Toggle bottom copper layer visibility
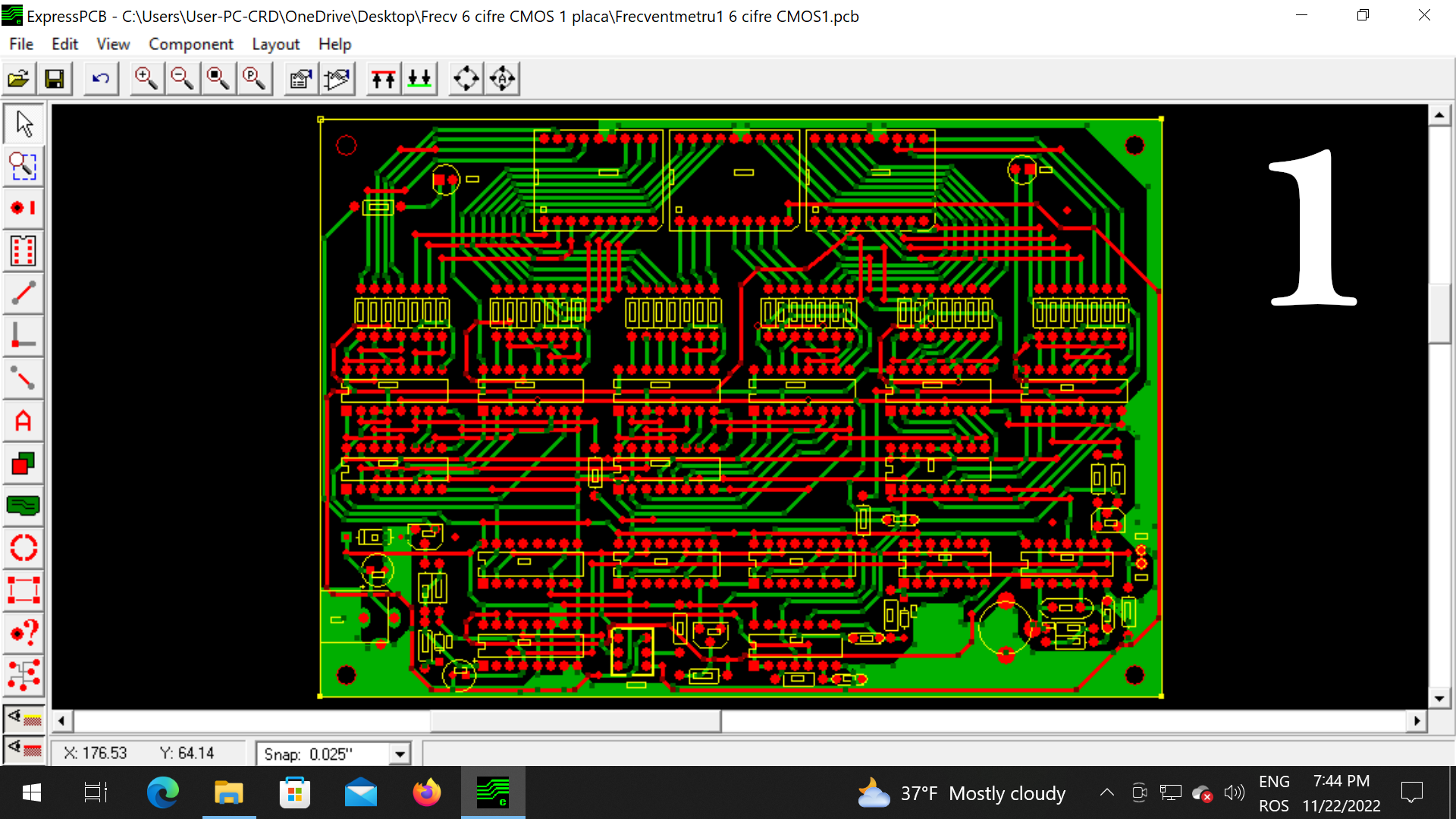Image resolution: width=1456 pixels, height=819 pixels. coord(24,749)
